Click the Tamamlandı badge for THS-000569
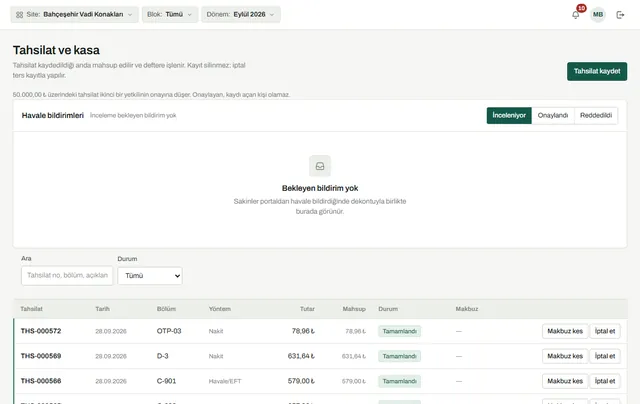This screenshot has height=404, width=640. pyautogui.click(x=399, y=356)
